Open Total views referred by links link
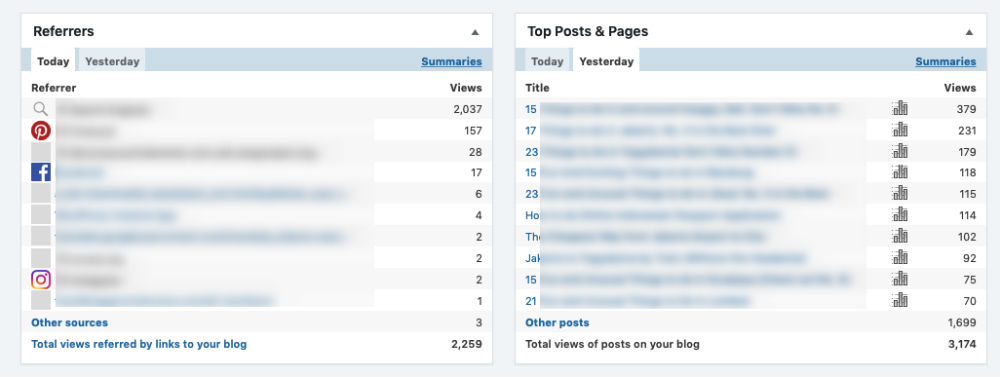 [139, 344]
